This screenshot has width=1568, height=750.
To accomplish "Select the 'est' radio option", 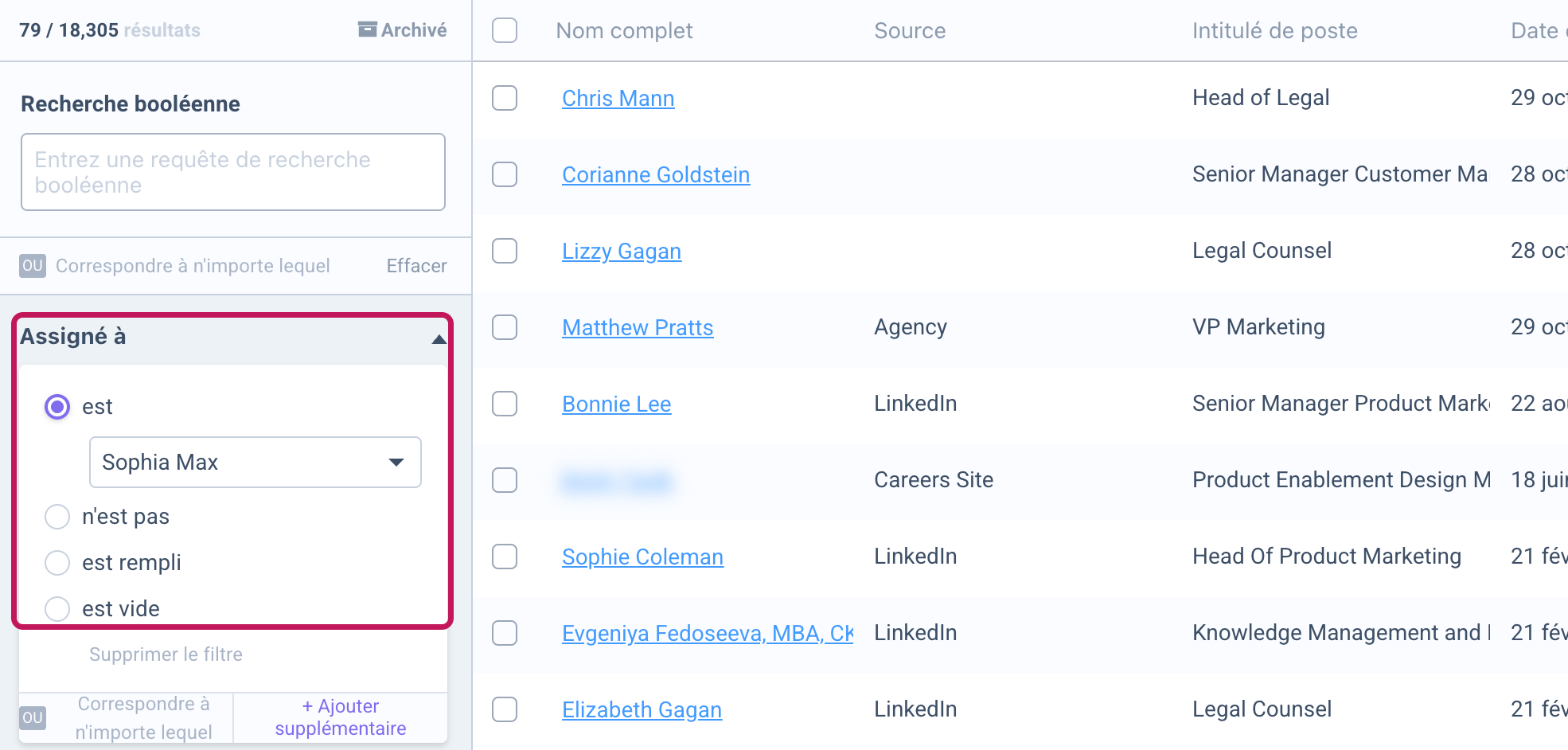I will pos(58,407).
